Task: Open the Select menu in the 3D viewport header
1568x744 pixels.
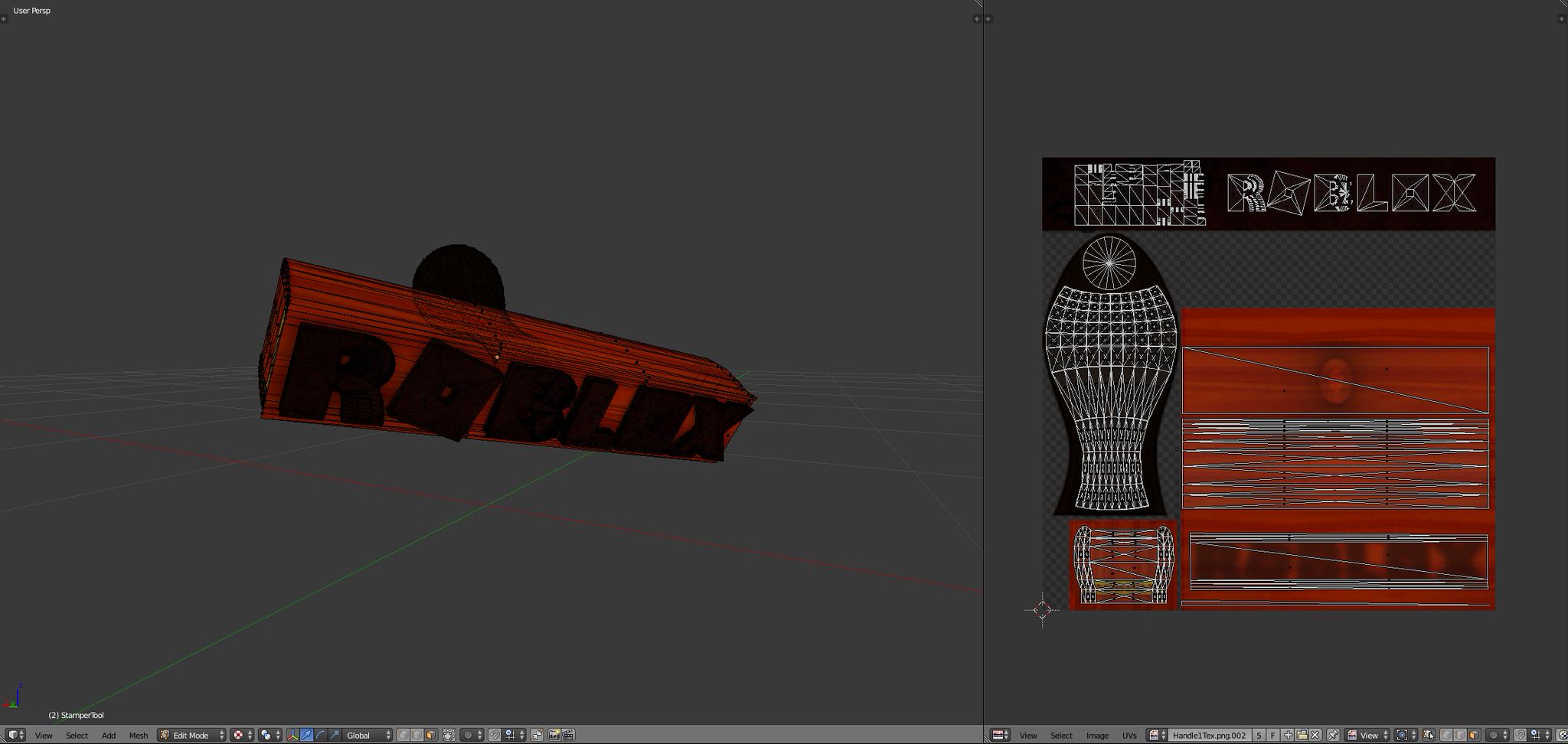Action: click(x=77, y=736)
